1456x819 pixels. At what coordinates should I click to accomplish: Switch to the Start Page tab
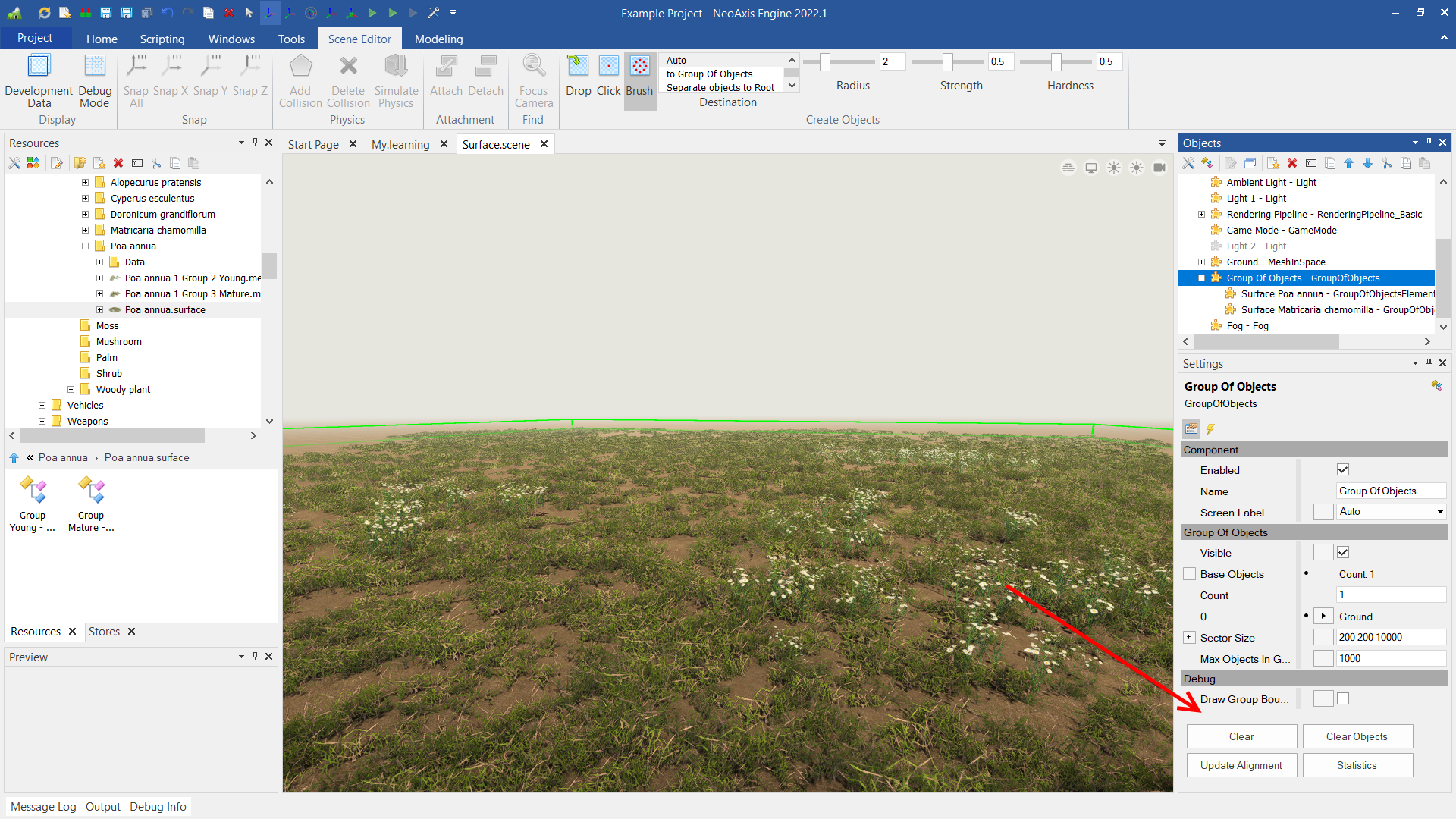pyautogui.click(x=313, y=144)
